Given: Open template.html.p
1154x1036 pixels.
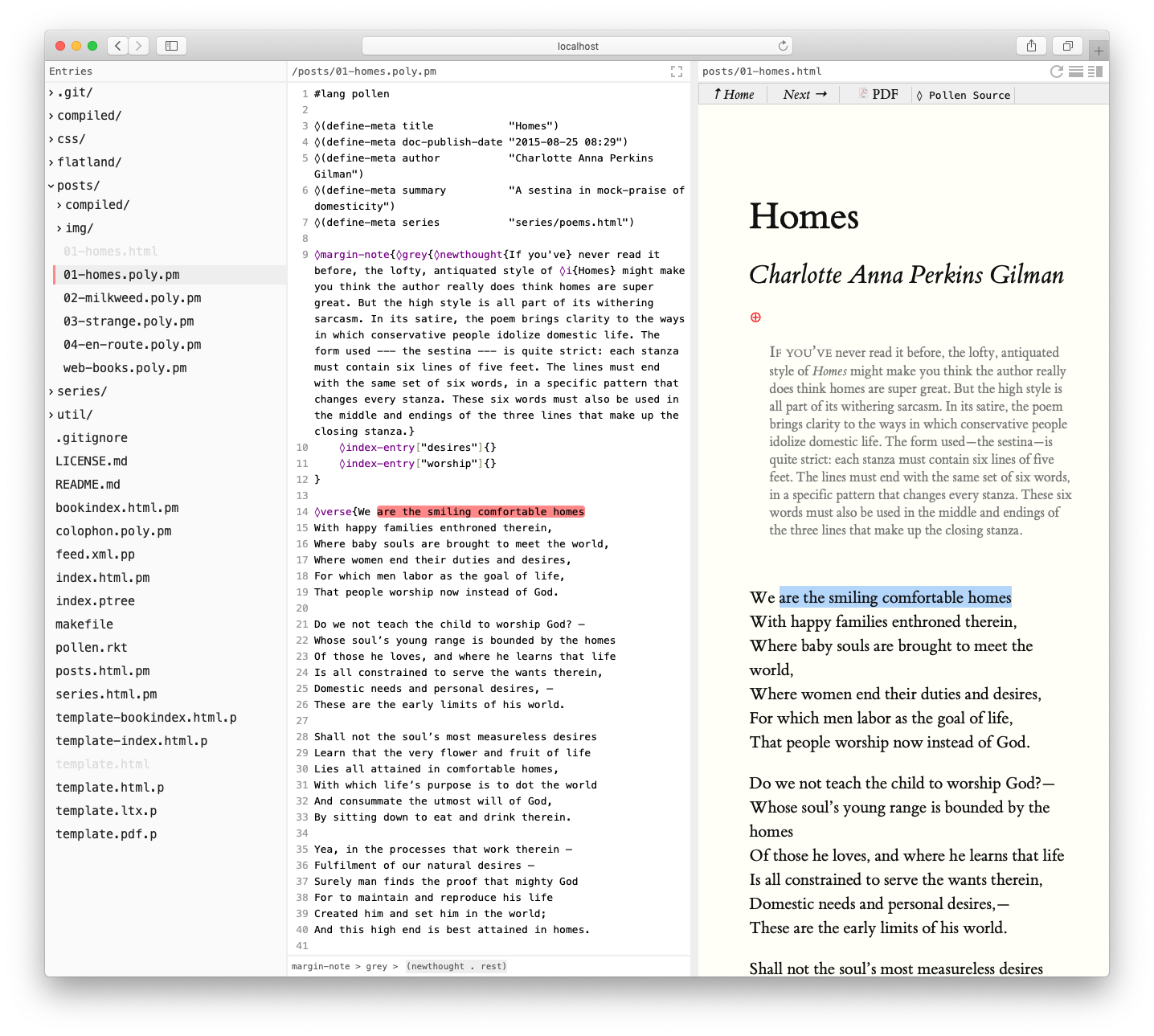Looking at the screenshot, I should 110,788.
